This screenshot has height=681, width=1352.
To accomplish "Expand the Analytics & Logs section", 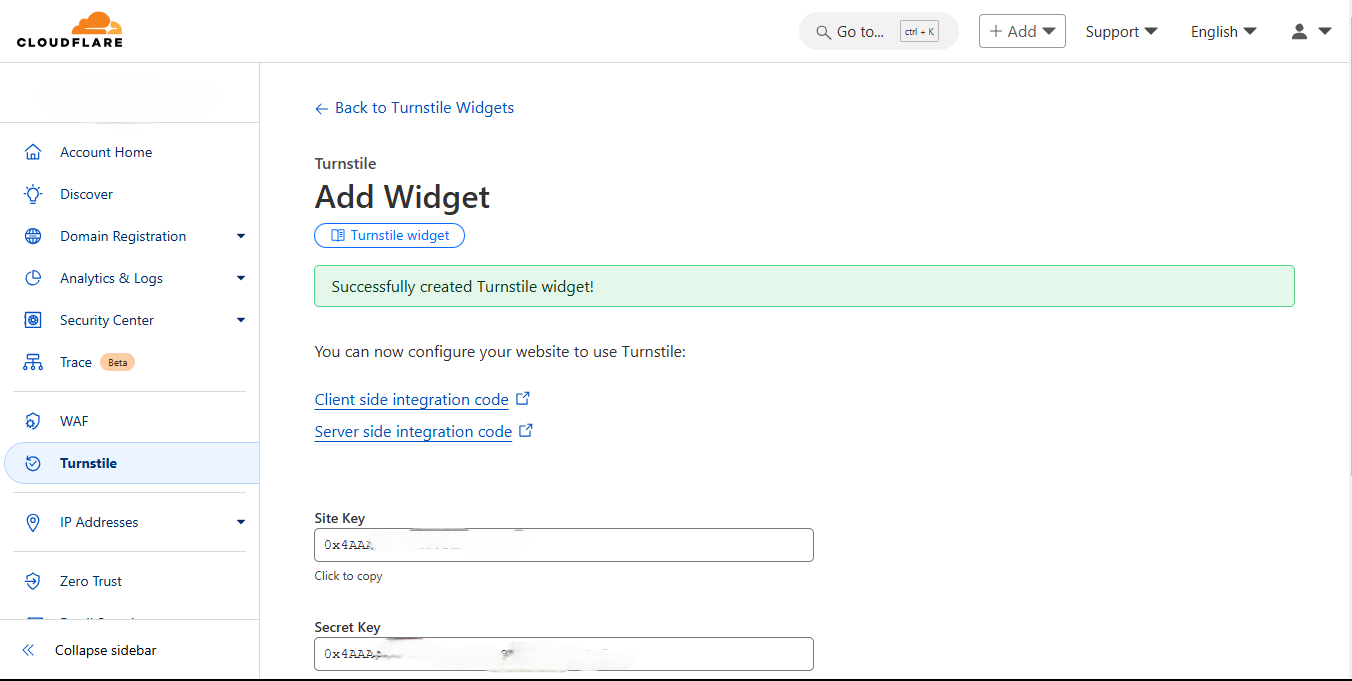I will (240, 277).
